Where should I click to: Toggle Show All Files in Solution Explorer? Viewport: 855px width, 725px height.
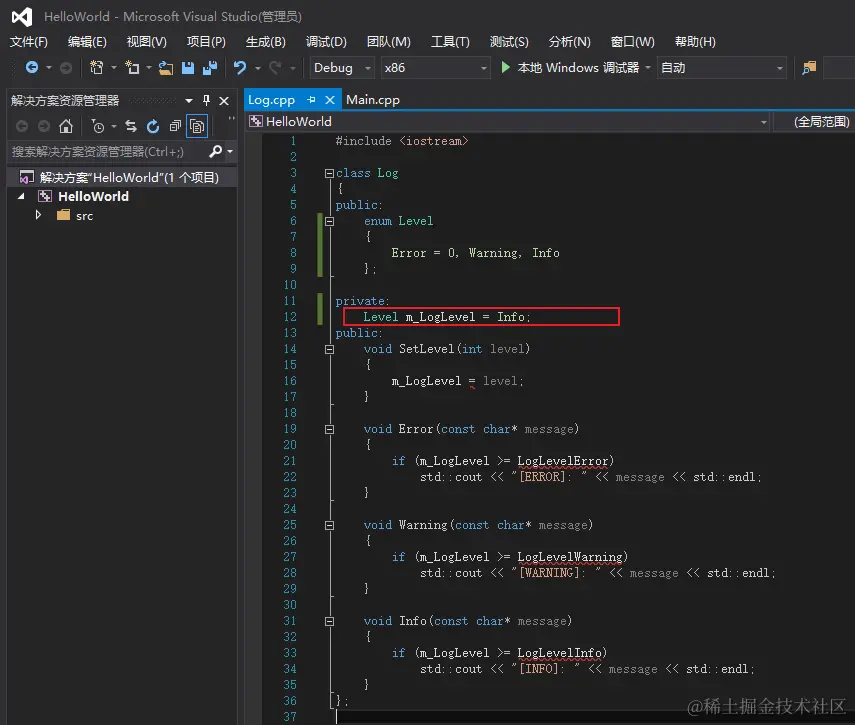click(x=197, y=126)
